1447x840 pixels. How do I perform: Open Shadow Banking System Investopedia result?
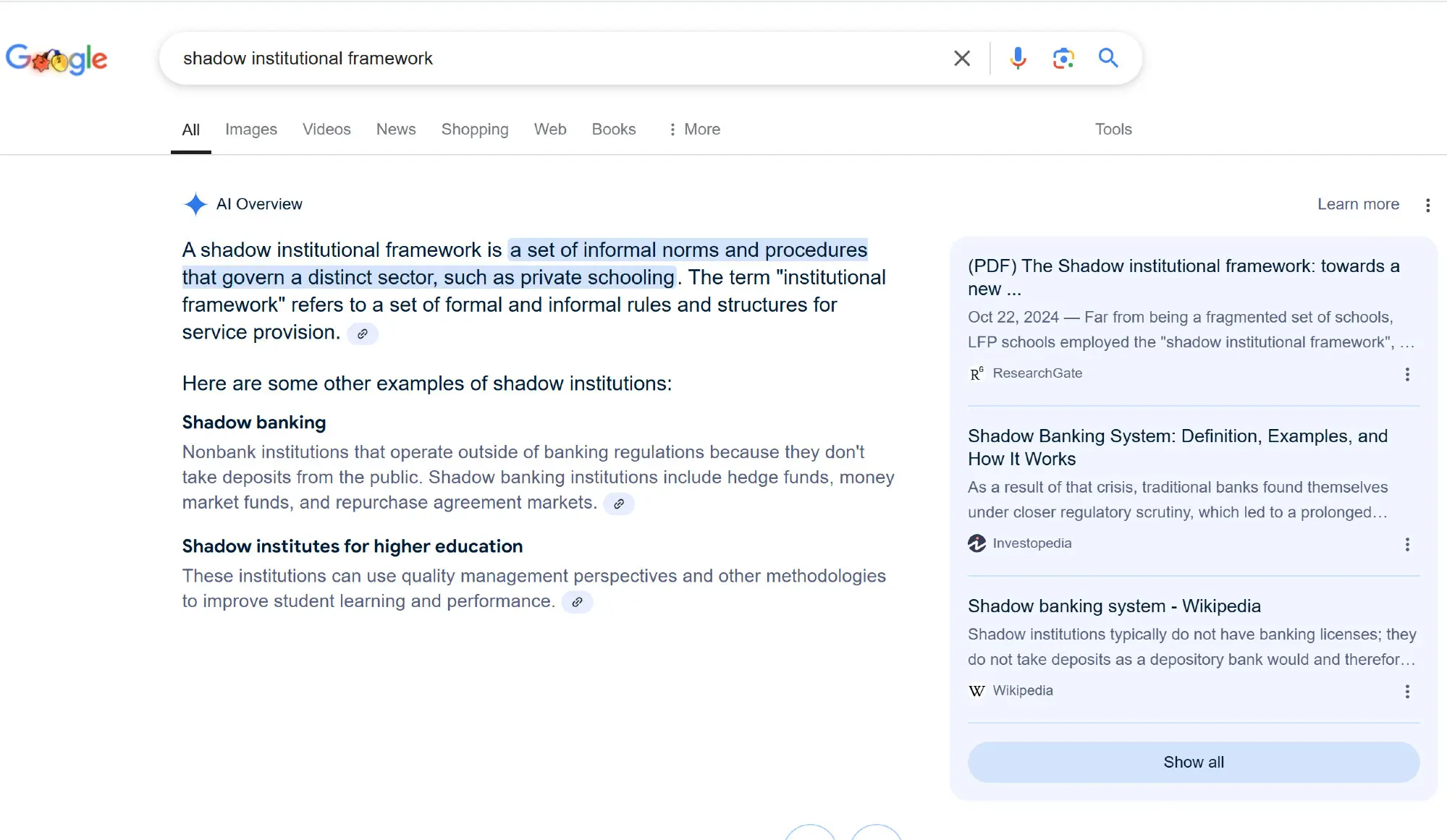pos(1178,447)
